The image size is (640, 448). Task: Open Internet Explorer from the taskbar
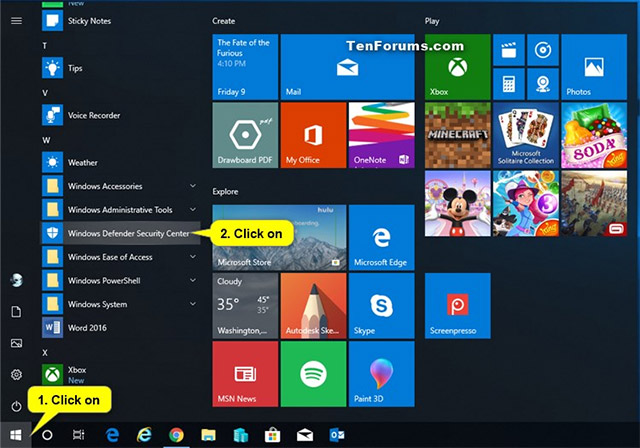point(144,435)
